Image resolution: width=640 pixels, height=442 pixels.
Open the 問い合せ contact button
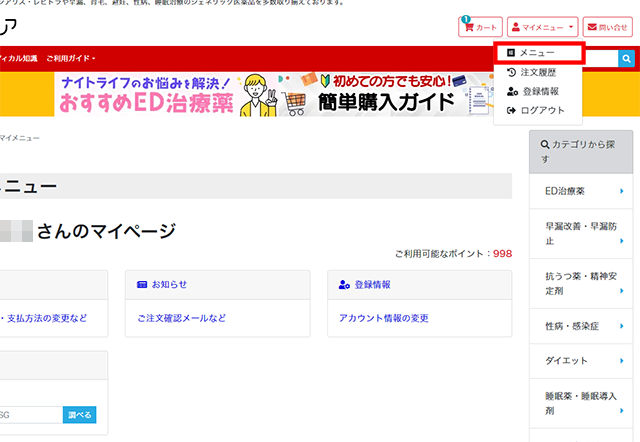(x=607, y=27)
